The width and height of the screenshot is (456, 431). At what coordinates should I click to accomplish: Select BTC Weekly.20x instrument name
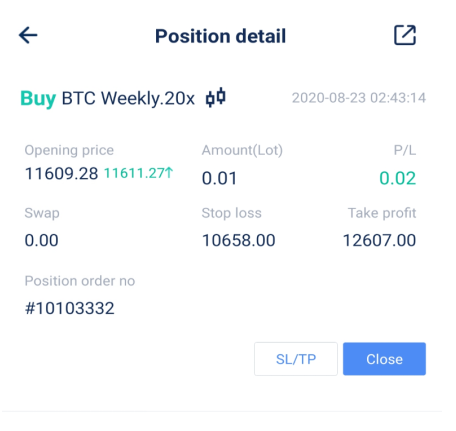click(x=128, y=98)
